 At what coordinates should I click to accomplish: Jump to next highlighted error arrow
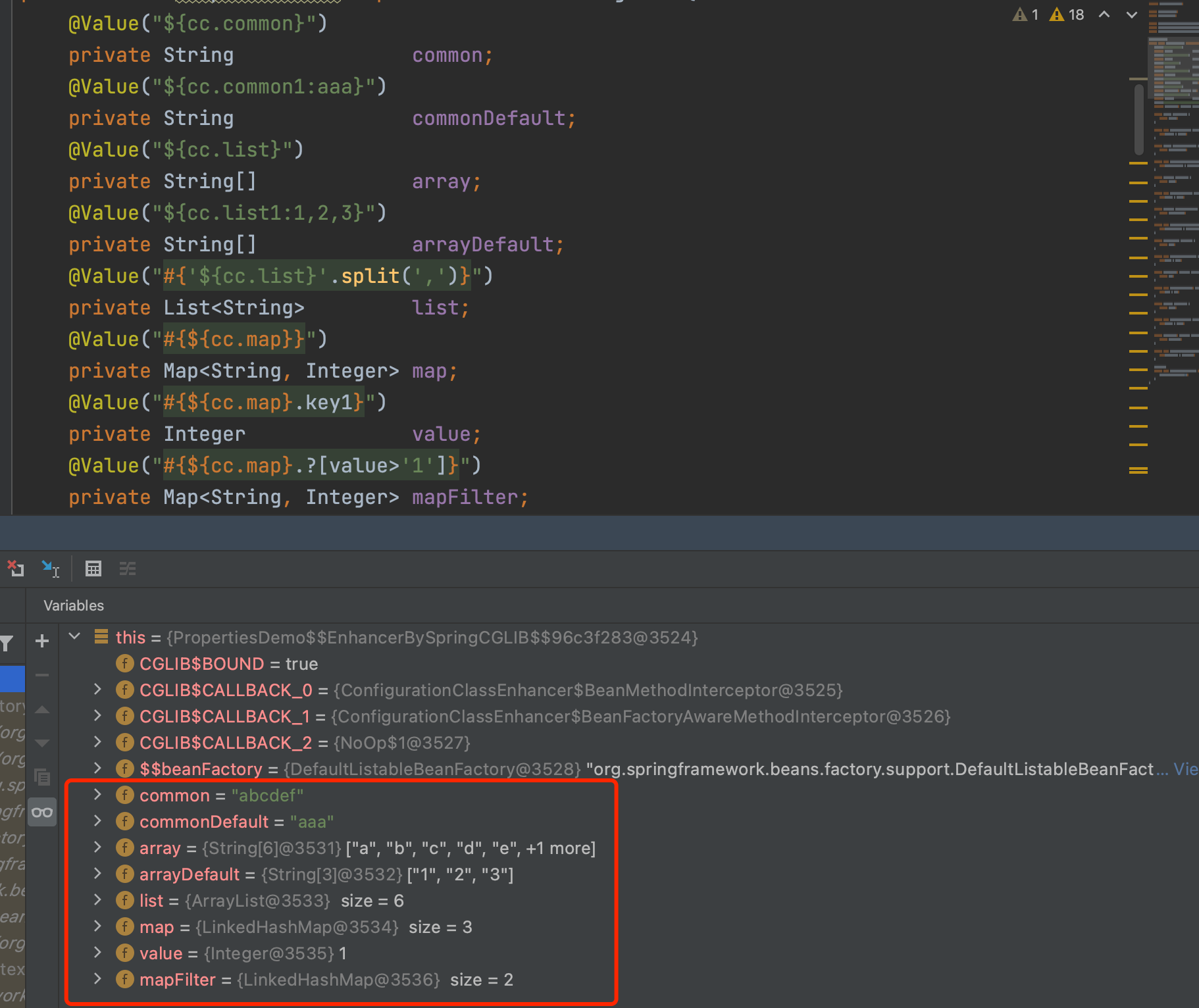[x=1132, y=14]
